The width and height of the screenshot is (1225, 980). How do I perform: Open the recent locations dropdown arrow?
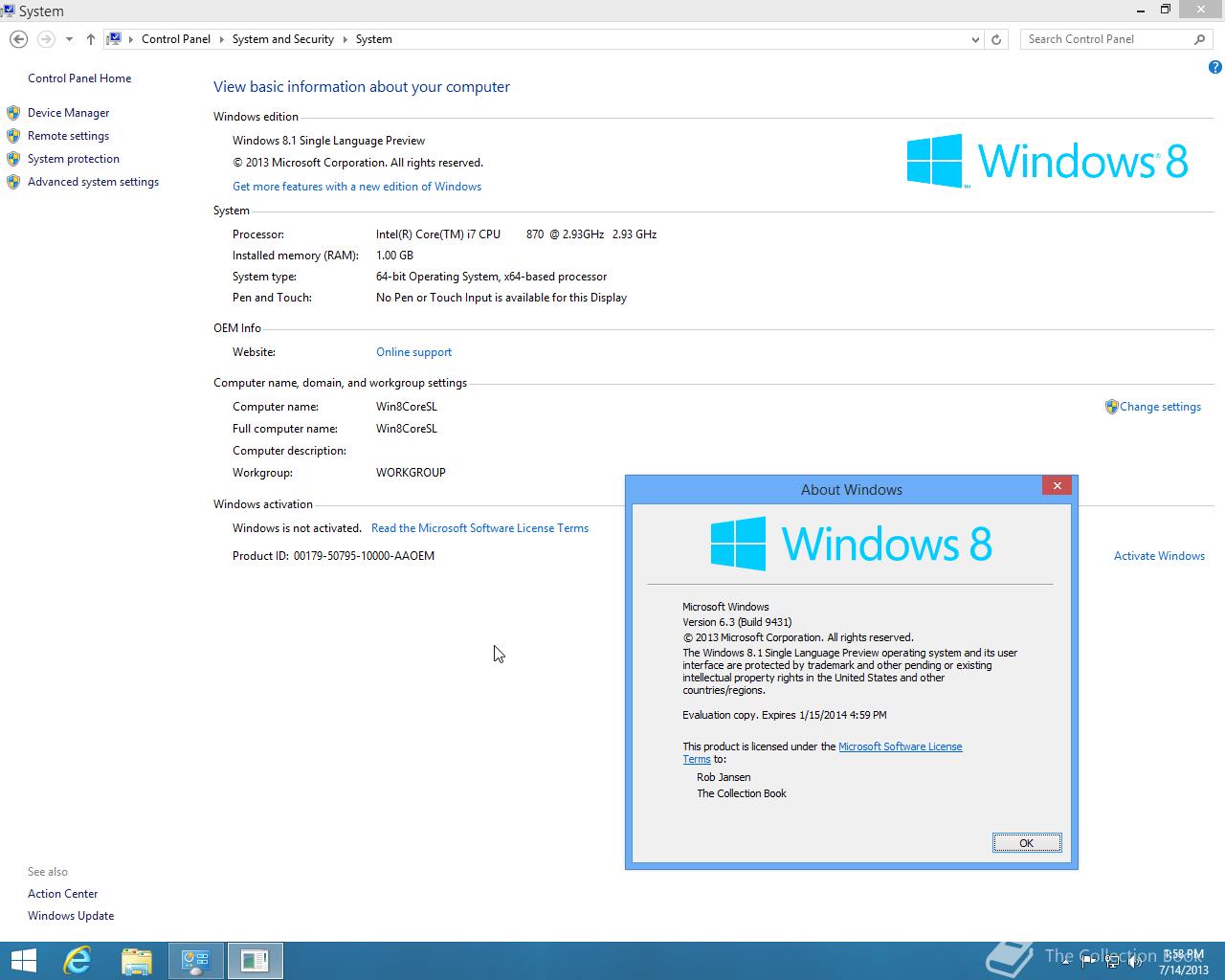tap(69, 39)
